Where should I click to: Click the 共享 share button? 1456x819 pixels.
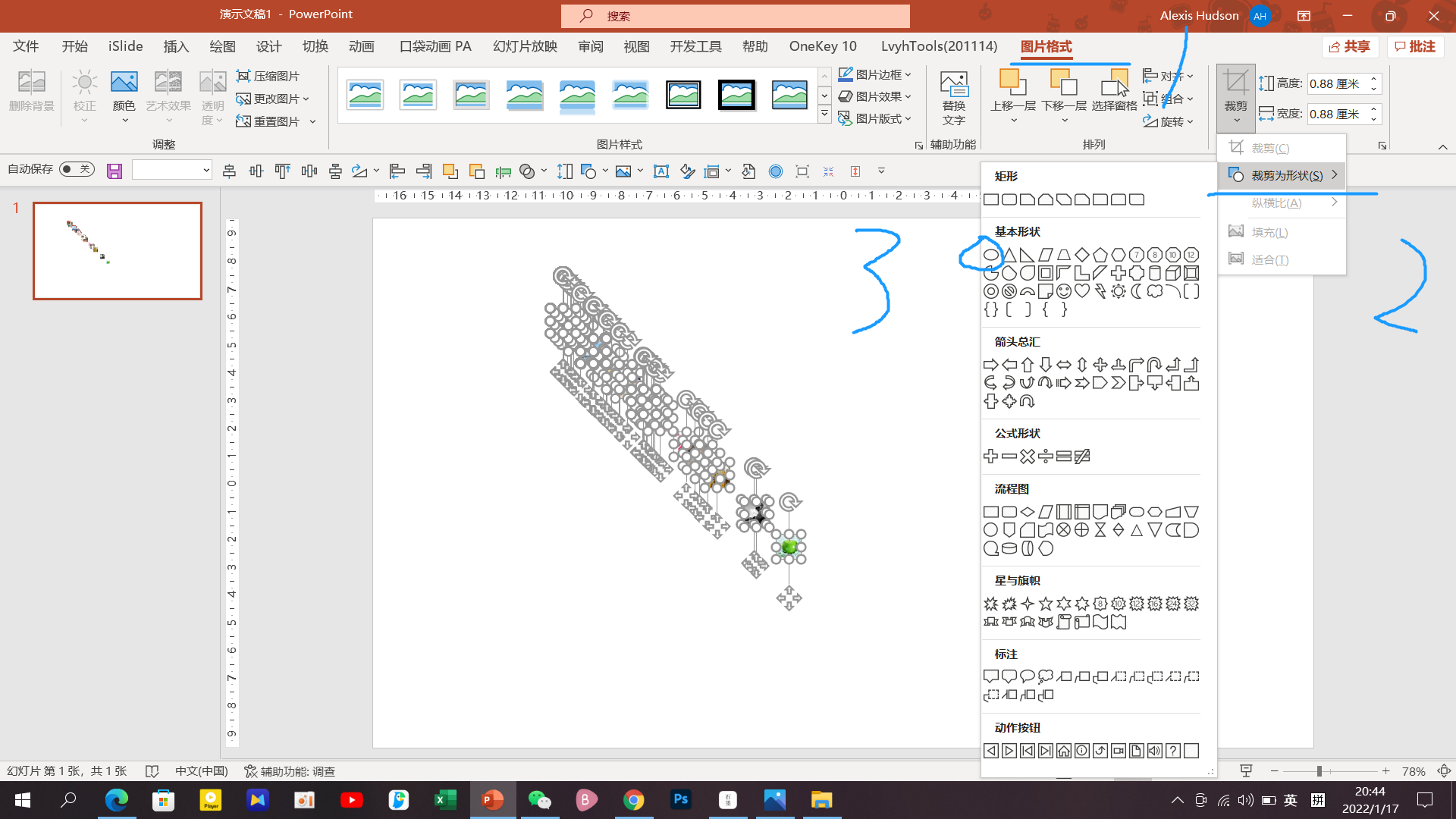pyautogui.click(x=1351, y=46)
